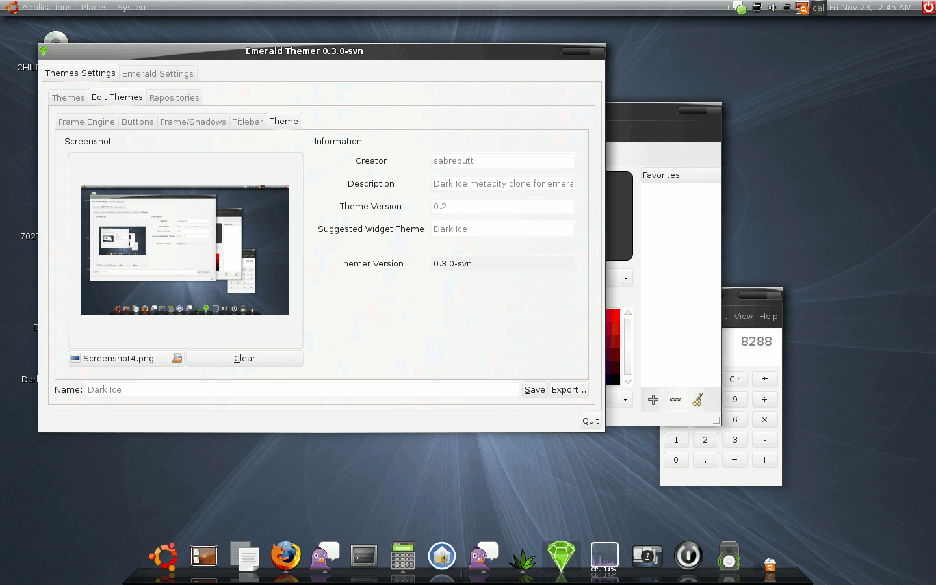Click the green status orb in the tray
Viewport: 936px width, 585px height.
[741, 8]
